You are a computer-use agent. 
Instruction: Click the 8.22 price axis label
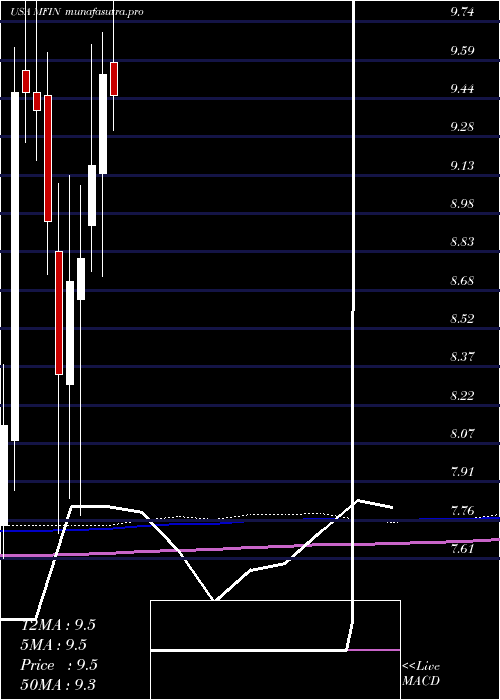coord(462,396)
